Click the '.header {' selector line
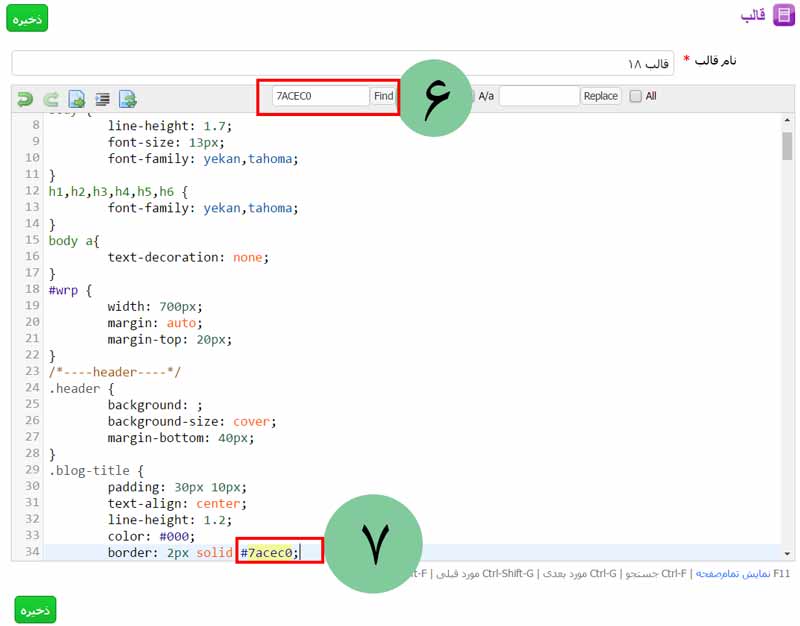The image size is (800, 626). pyautogui.click(x=82, y=388)
